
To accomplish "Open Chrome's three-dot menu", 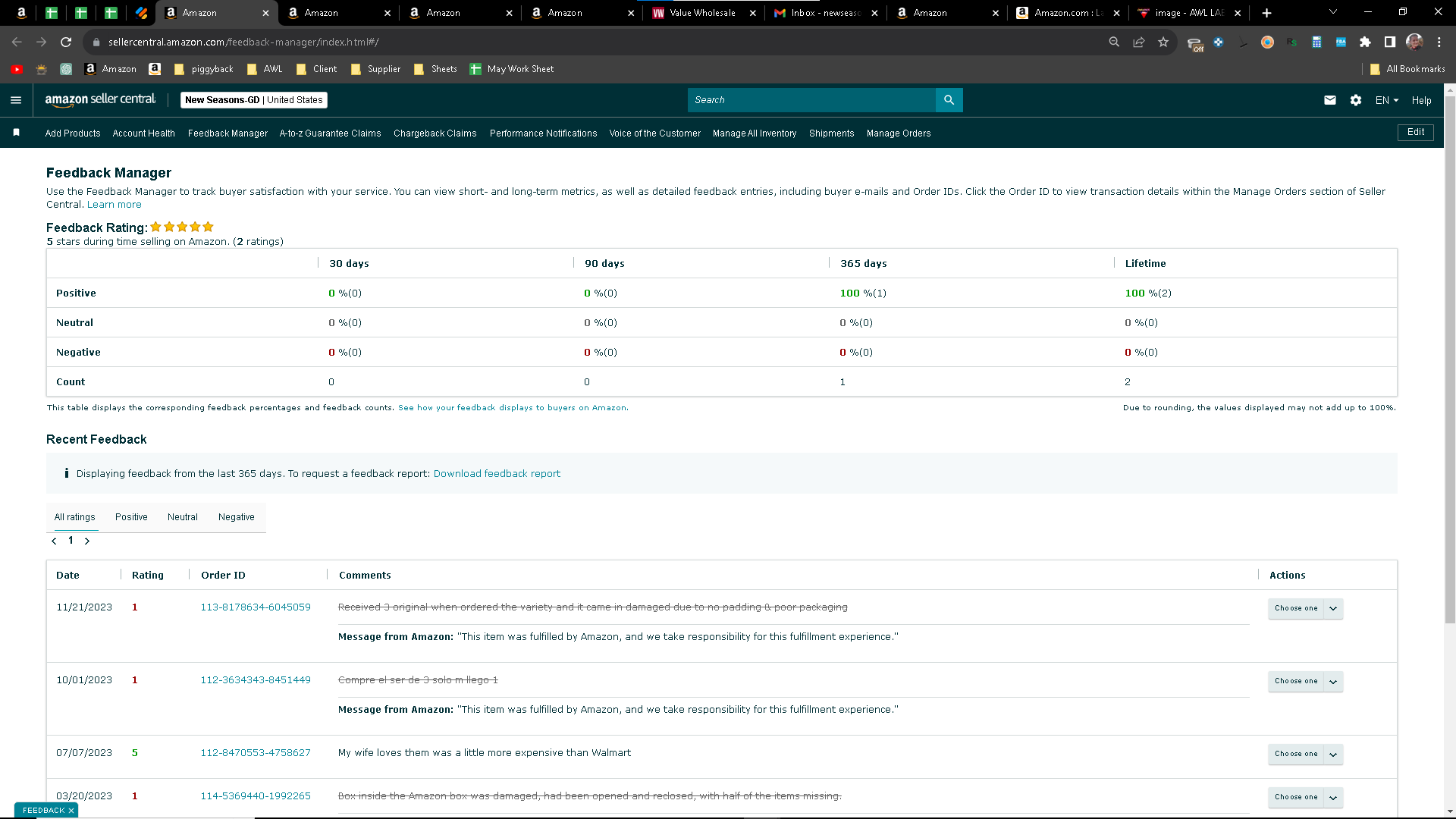I will (x=1439, y=42).
